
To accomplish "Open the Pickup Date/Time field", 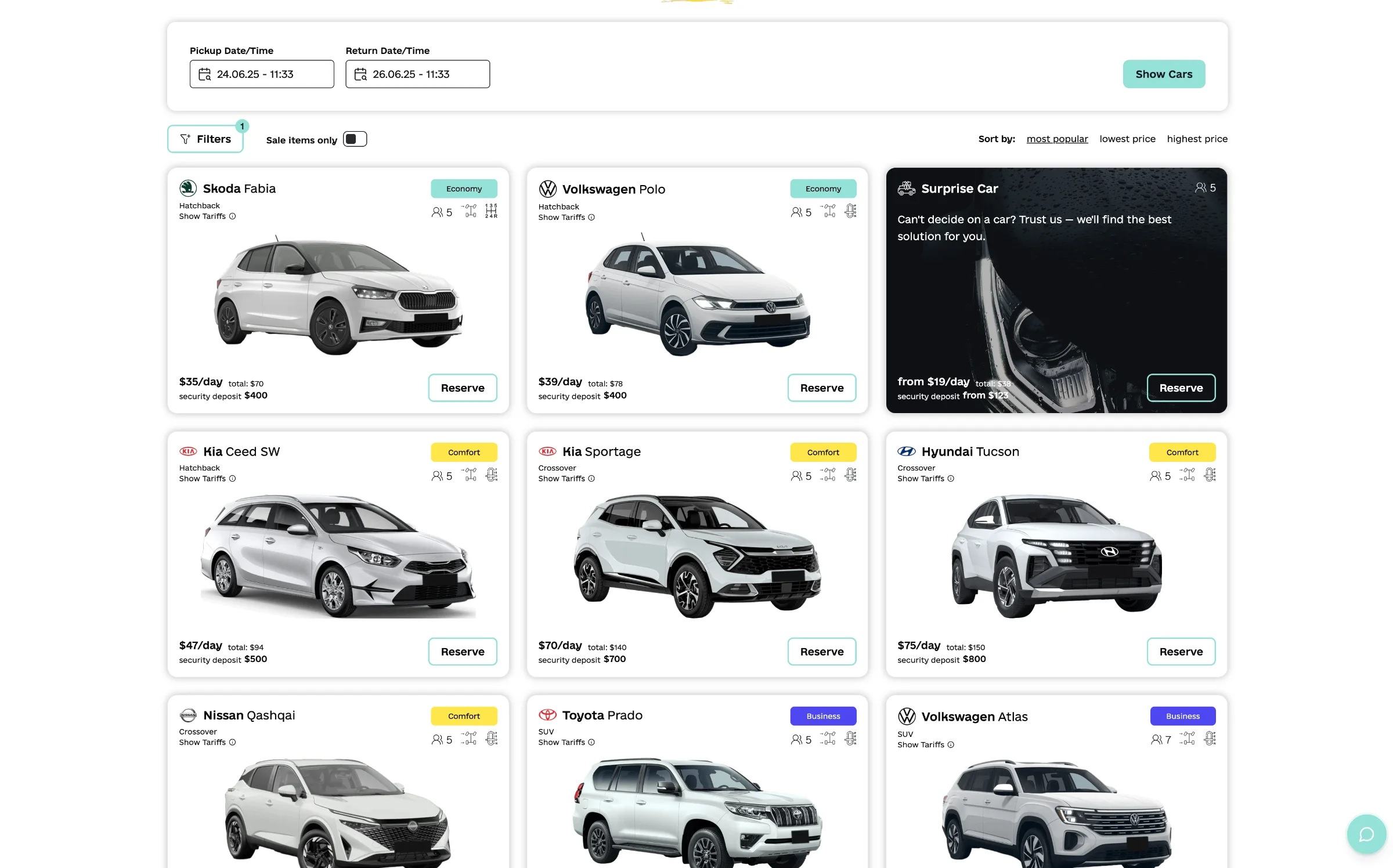I will pyautogui.click(x=262, y=74).
